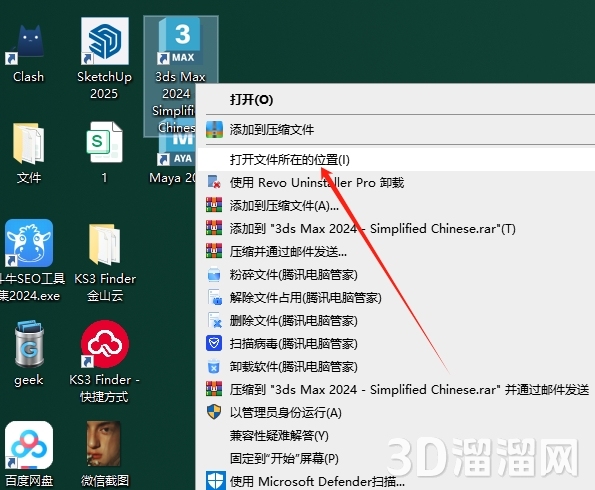Select the 微信截图 image thumbnail

pos(104,444)
